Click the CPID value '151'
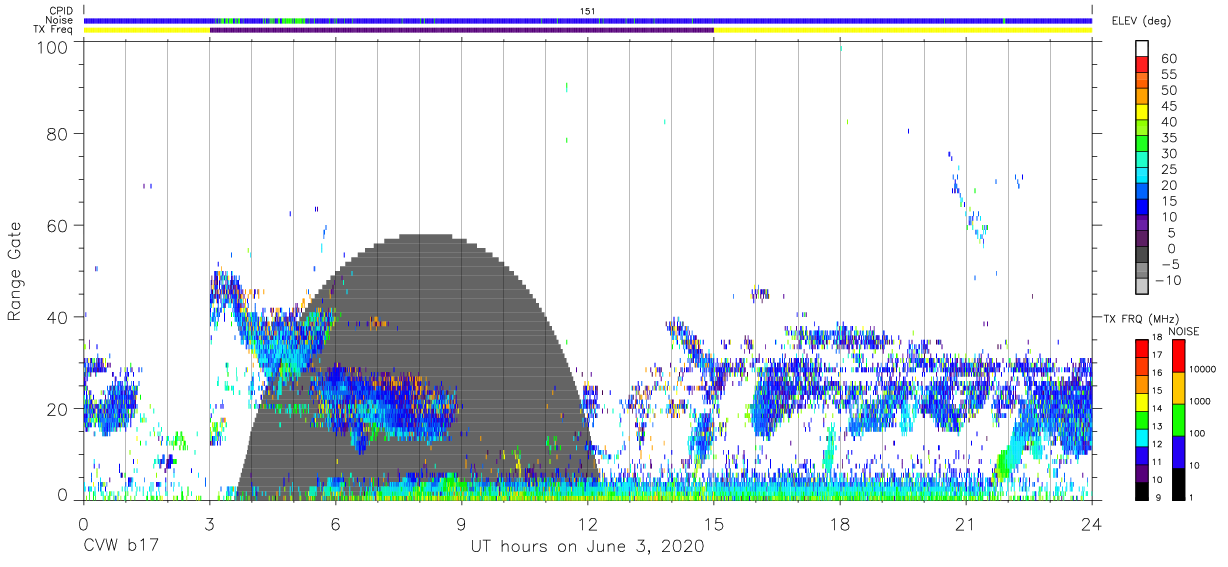Image resolution: width=1228 pixels, height=567 pixels. pos(588,10)
